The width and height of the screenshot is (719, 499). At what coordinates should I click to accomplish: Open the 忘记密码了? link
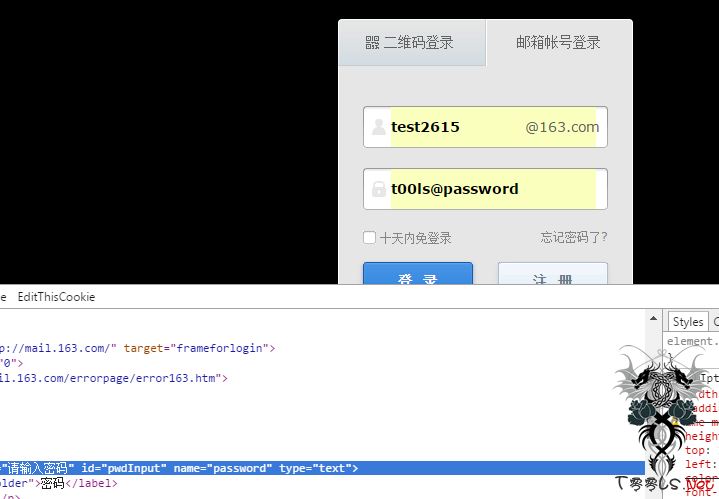coord(574,238)
